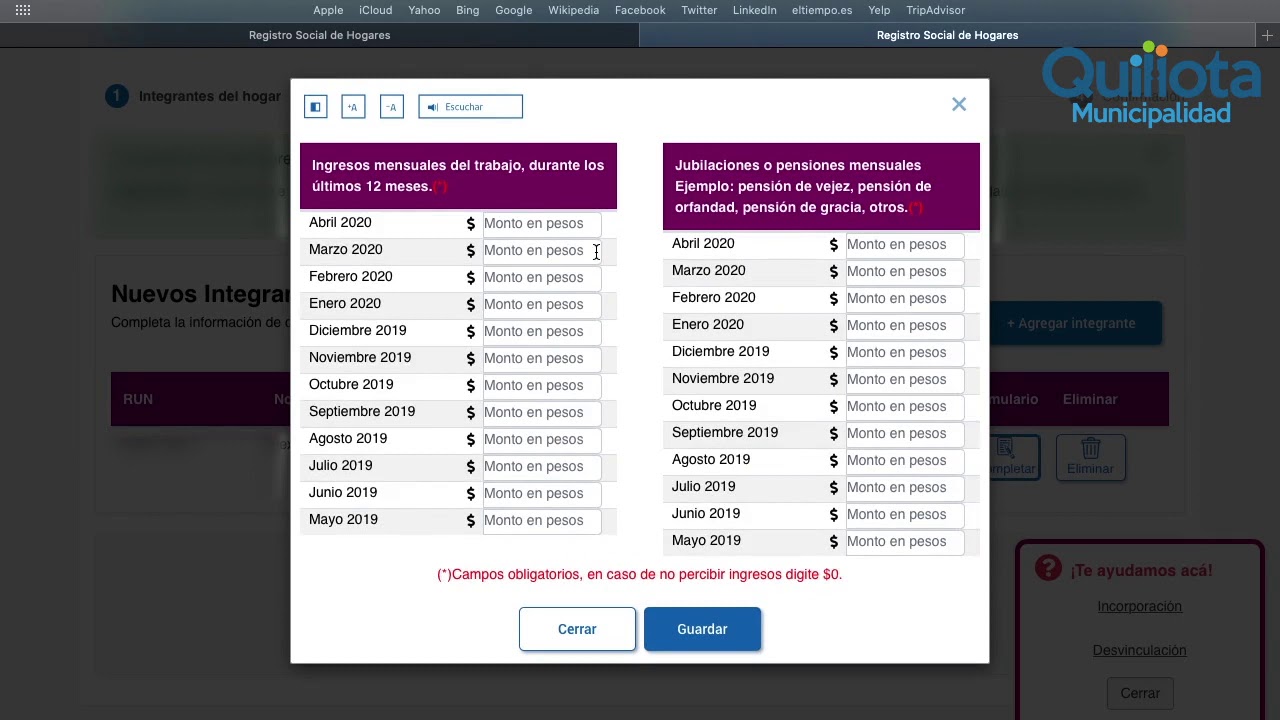Open Twitter bookmark
Image resolution: width=1280 pixels, height=720 pixels.
tap(699, 10)
